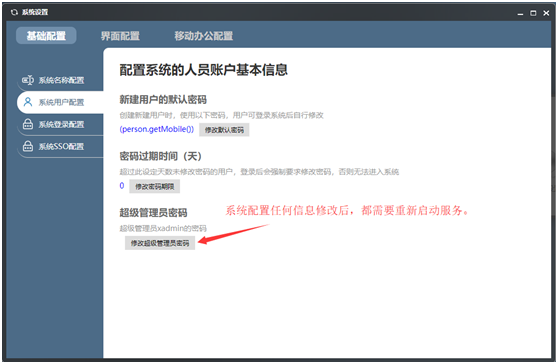The width and height of the screenshot is (558, 364).
Task: Click the user person icon in sidebar
Action: (x=28, y=102)
